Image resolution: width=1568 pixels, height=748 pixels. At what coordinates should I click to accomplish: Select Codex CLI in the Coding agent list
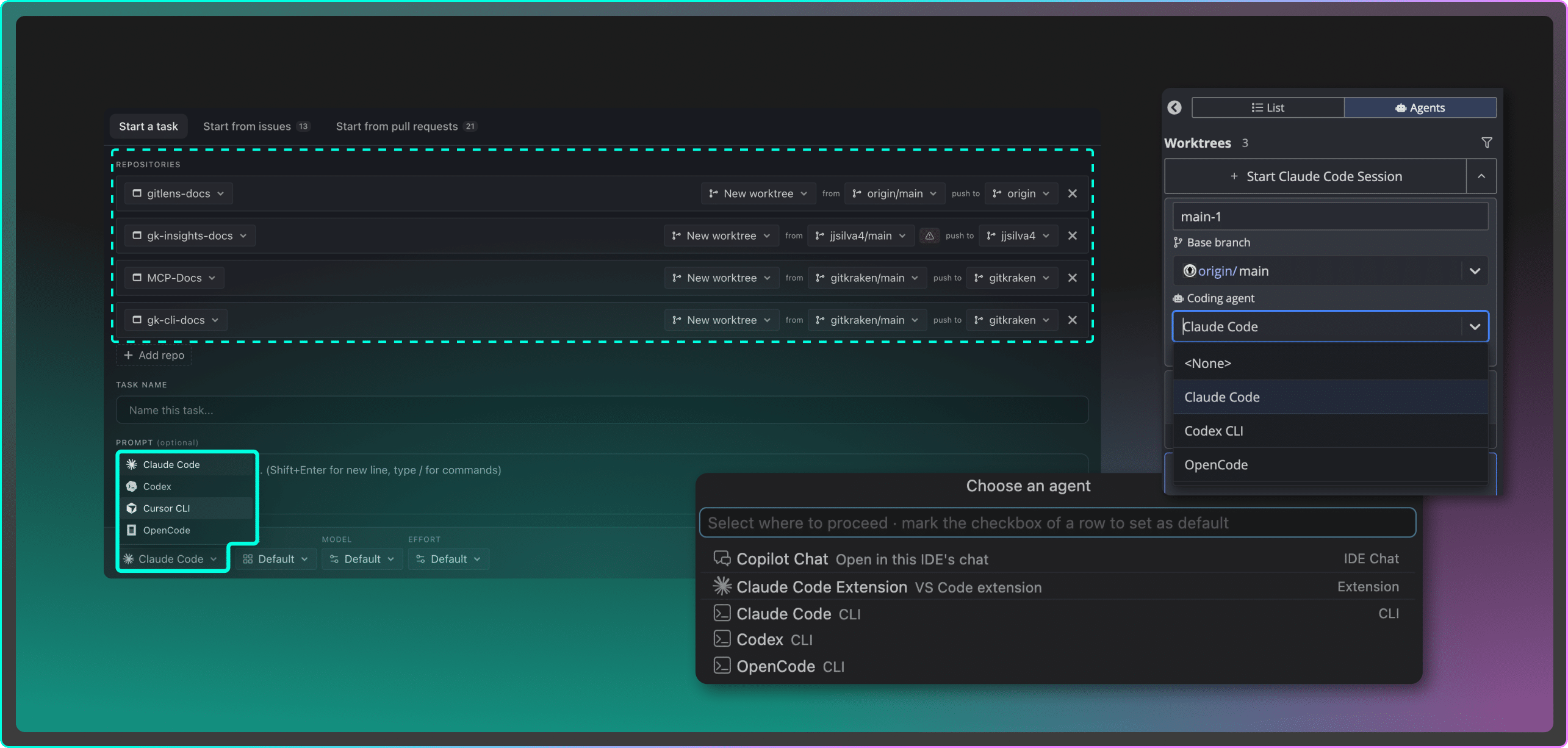point(1330,431)
